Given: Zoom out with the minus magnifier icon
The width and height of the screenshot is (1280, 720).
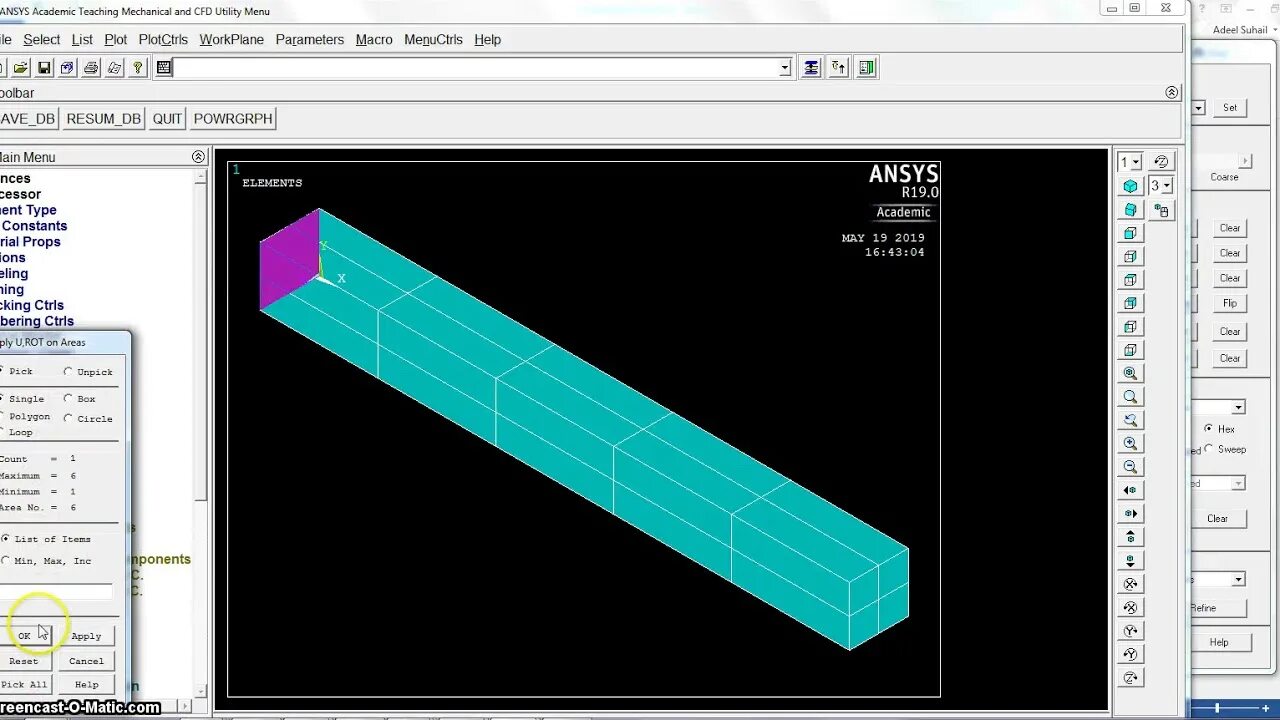Looking at the screenshot, I should pyautogui.click(x=1130, y=467).
